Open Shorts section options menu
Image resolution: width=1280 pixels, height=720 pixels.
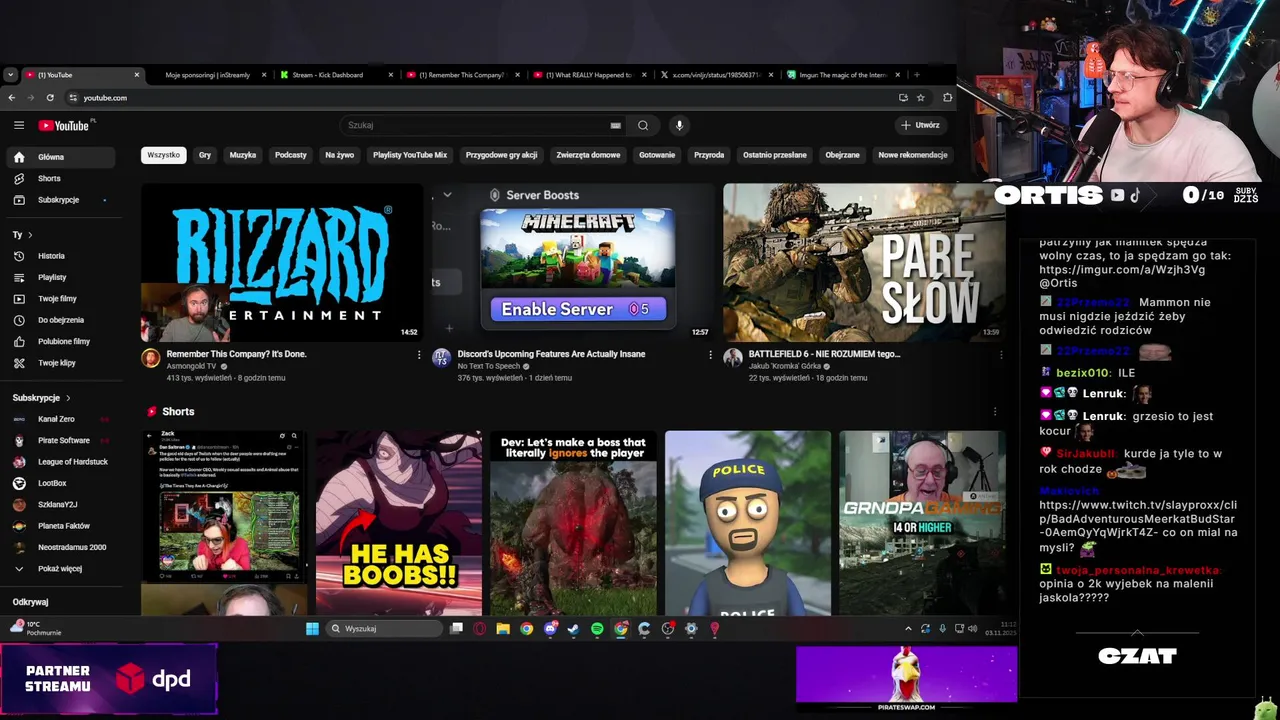point(994,412)
